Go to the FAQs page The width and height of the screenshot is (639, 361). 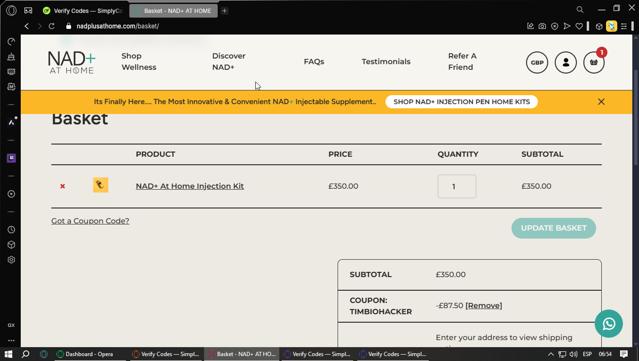pyautogui.click(x=314, y=62)
